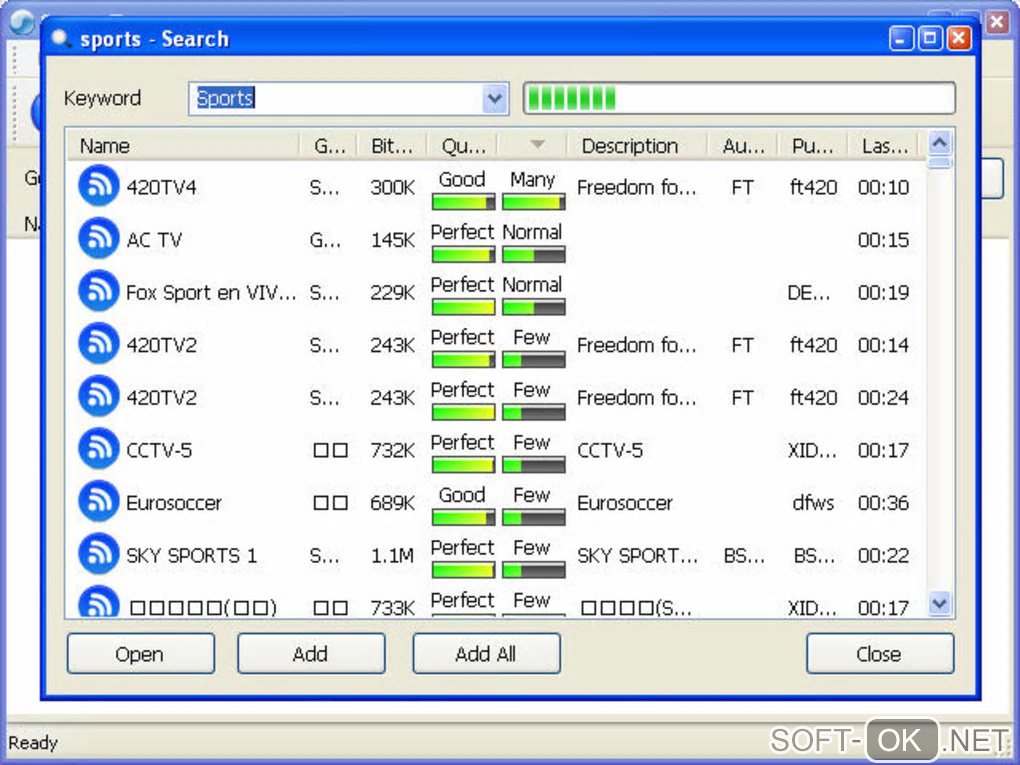Sort by the G... column header
Image resolution: width=1020 pixels, height=765 pixels.
click(x=329, y=146)
